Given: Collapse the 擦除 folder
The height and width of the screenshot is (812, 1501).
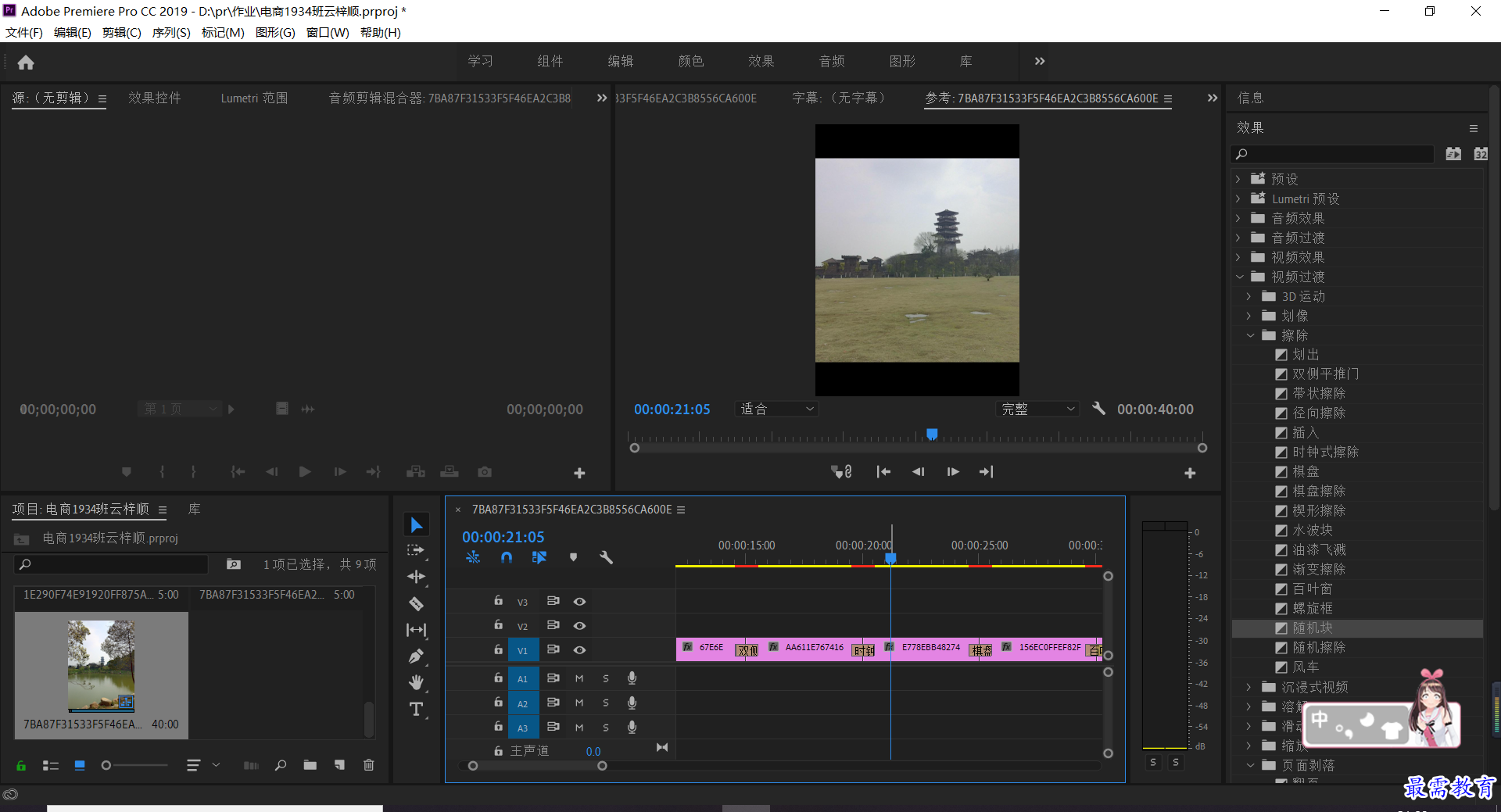Looking at the screenshot, I should pos(1250,335).
